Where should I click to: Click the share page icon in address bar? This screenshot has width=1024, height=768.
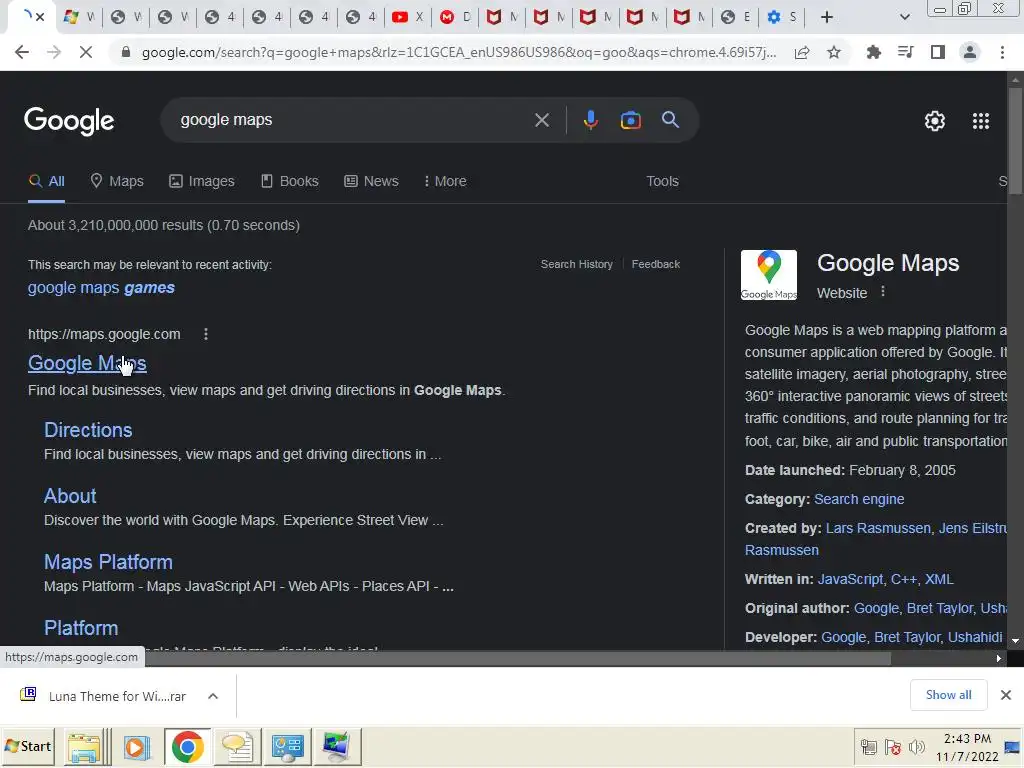point(802,52)
